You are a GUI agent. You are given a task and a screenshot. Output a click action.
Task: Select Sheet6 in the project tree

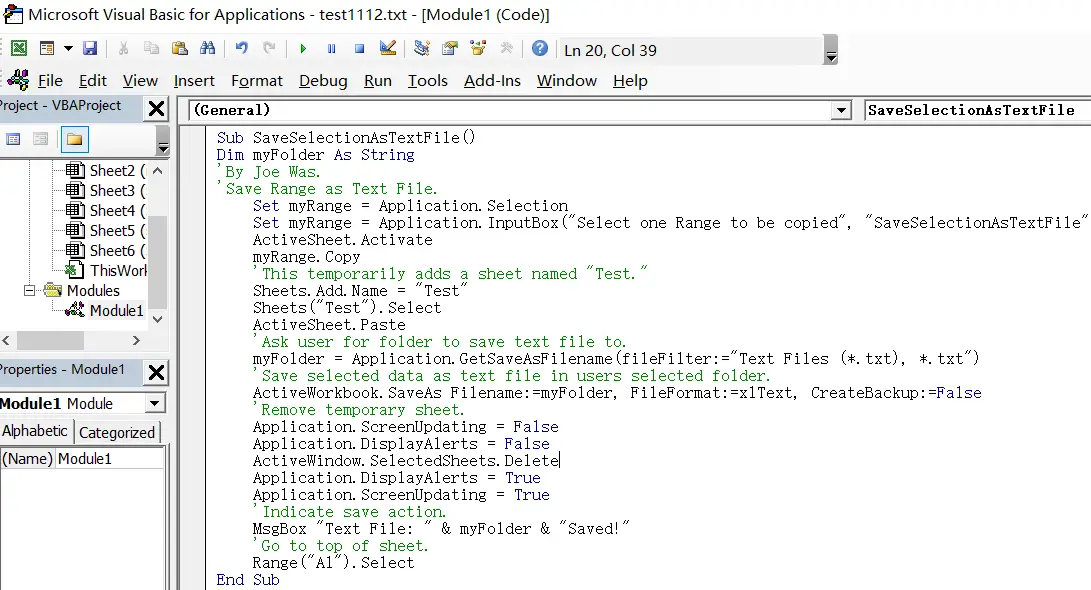105,250
